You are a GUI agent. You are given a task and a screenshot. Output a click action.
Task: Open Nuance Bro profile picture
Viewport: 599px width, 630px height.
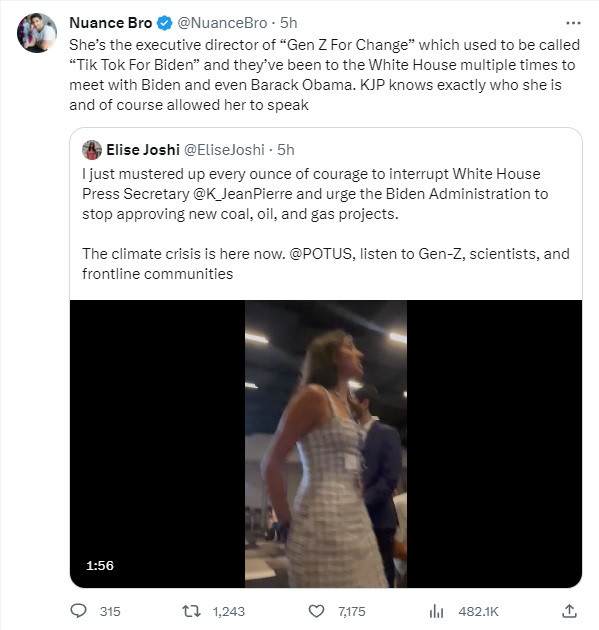coord(37,33)
